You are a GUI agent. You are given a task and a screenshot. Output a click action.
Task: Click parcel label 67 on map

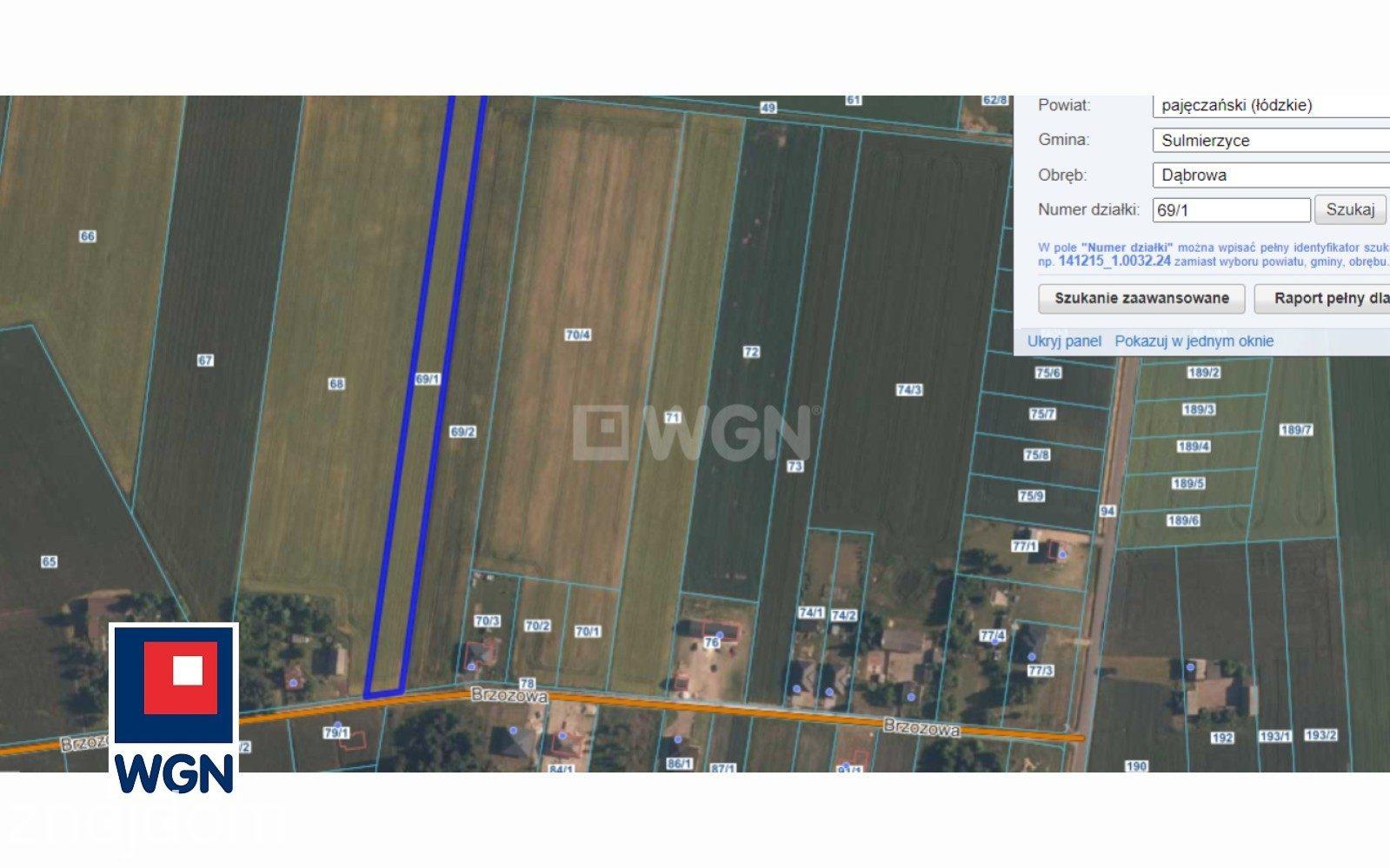tap(205, 360)
